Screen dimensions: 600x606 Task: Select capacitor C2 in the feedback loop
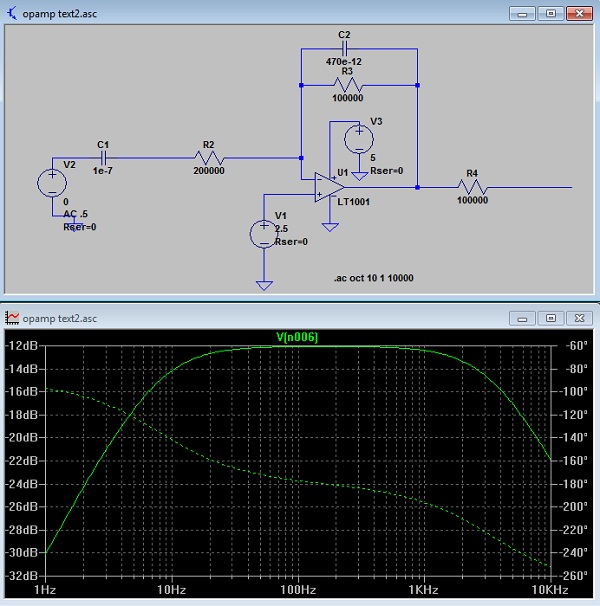pyautogui.click(x=345, y=47)
